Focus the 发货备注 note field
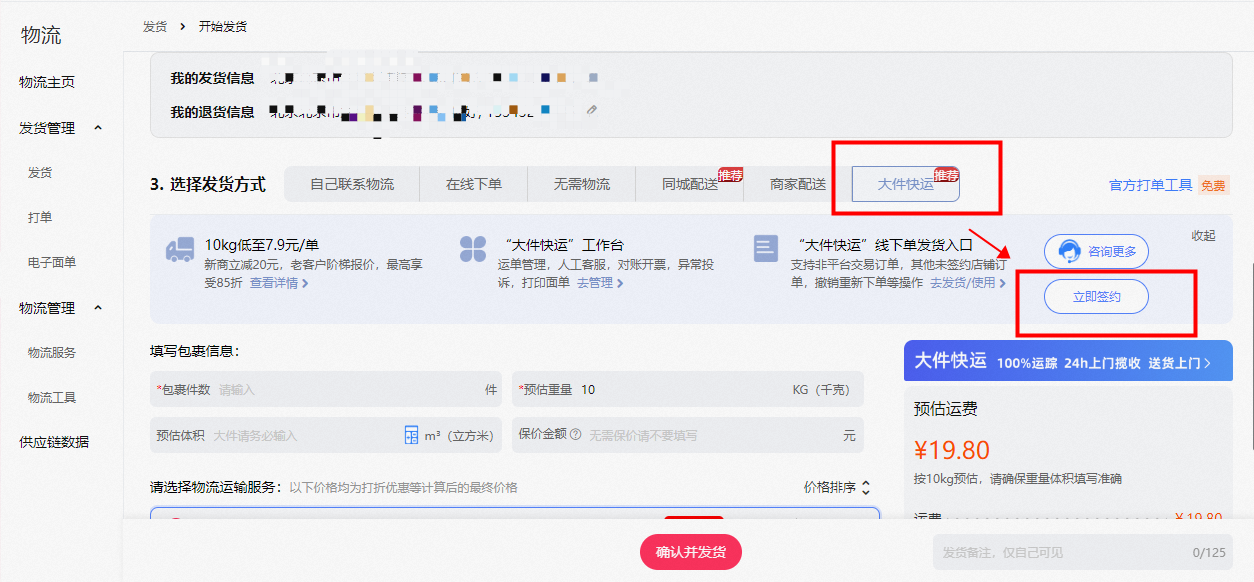Viewport: 1254px width, 582px height. coord(1082,552)
